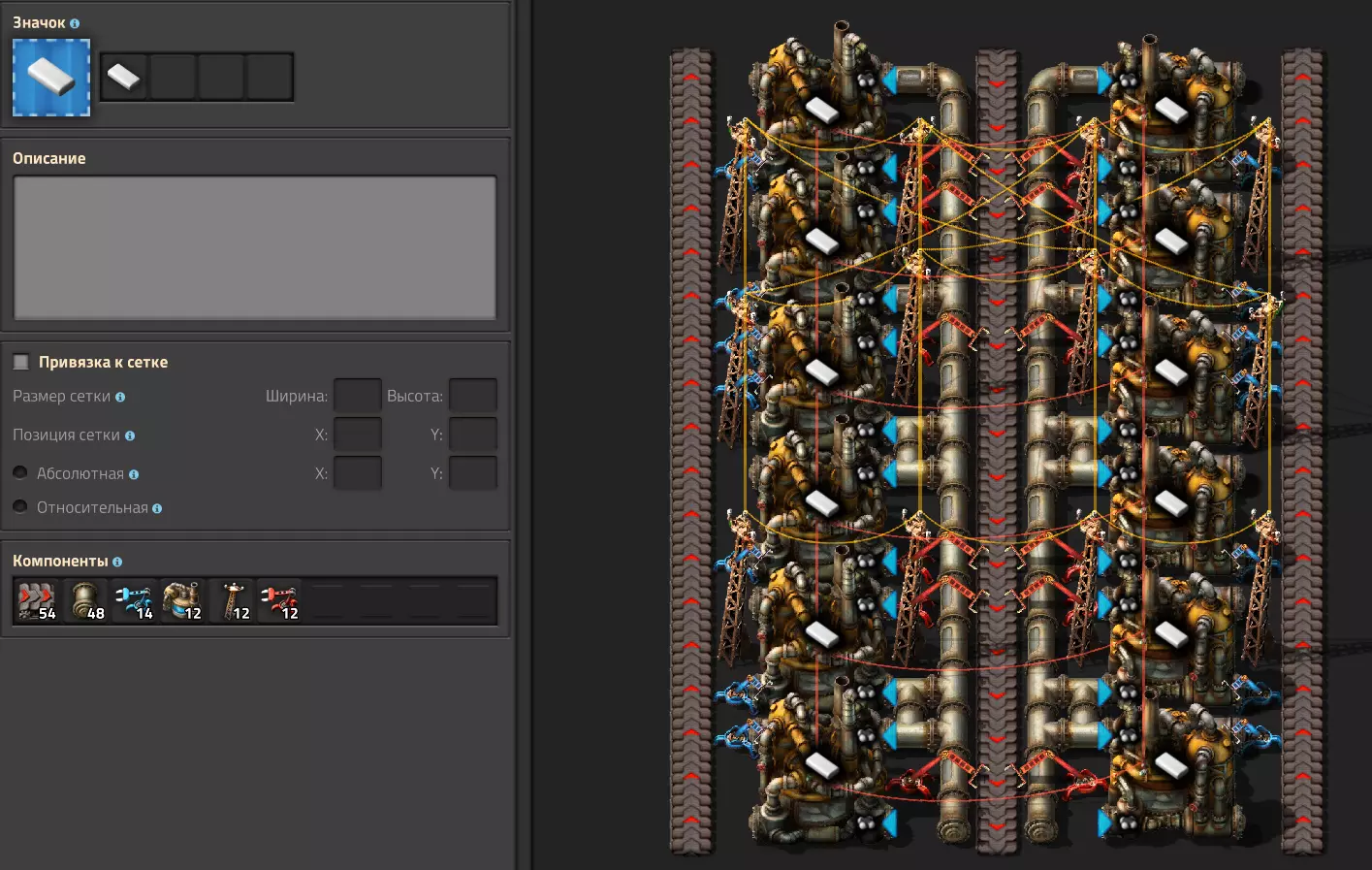Click the Описание section heading
Viewport: 1372px width, 870px height.
(x=49, y=158)
